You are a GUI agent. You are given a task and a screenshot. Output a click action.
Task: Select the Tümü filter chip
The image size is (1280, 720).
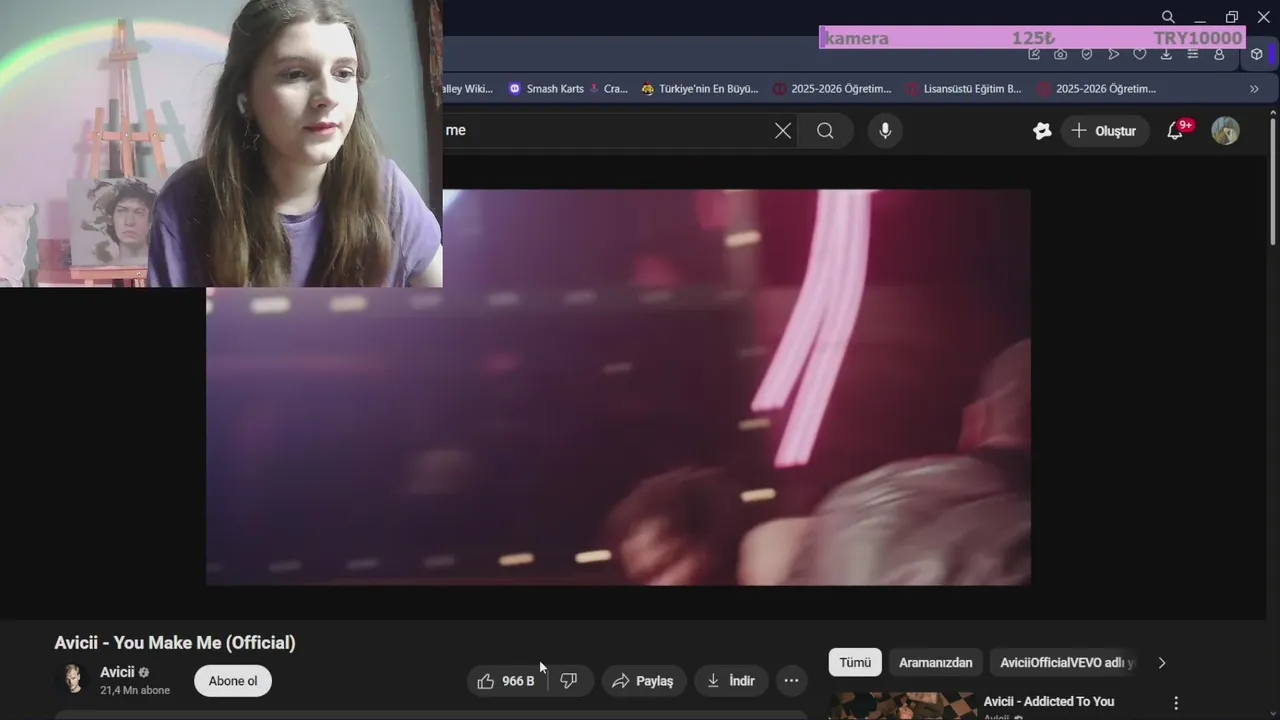click(855, 662)
